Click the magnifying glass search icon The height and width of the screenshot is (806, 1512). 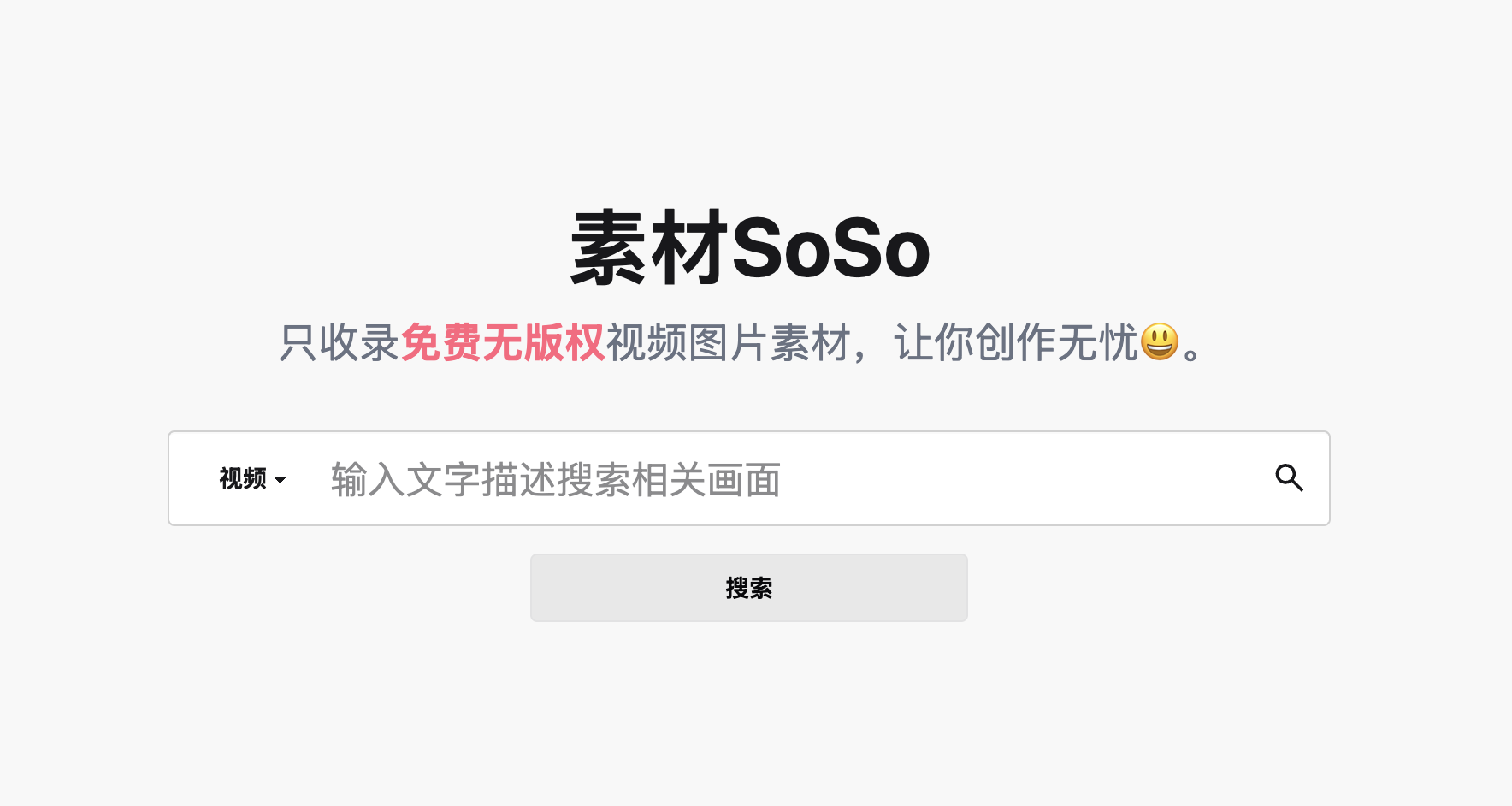click(1289, 477)
